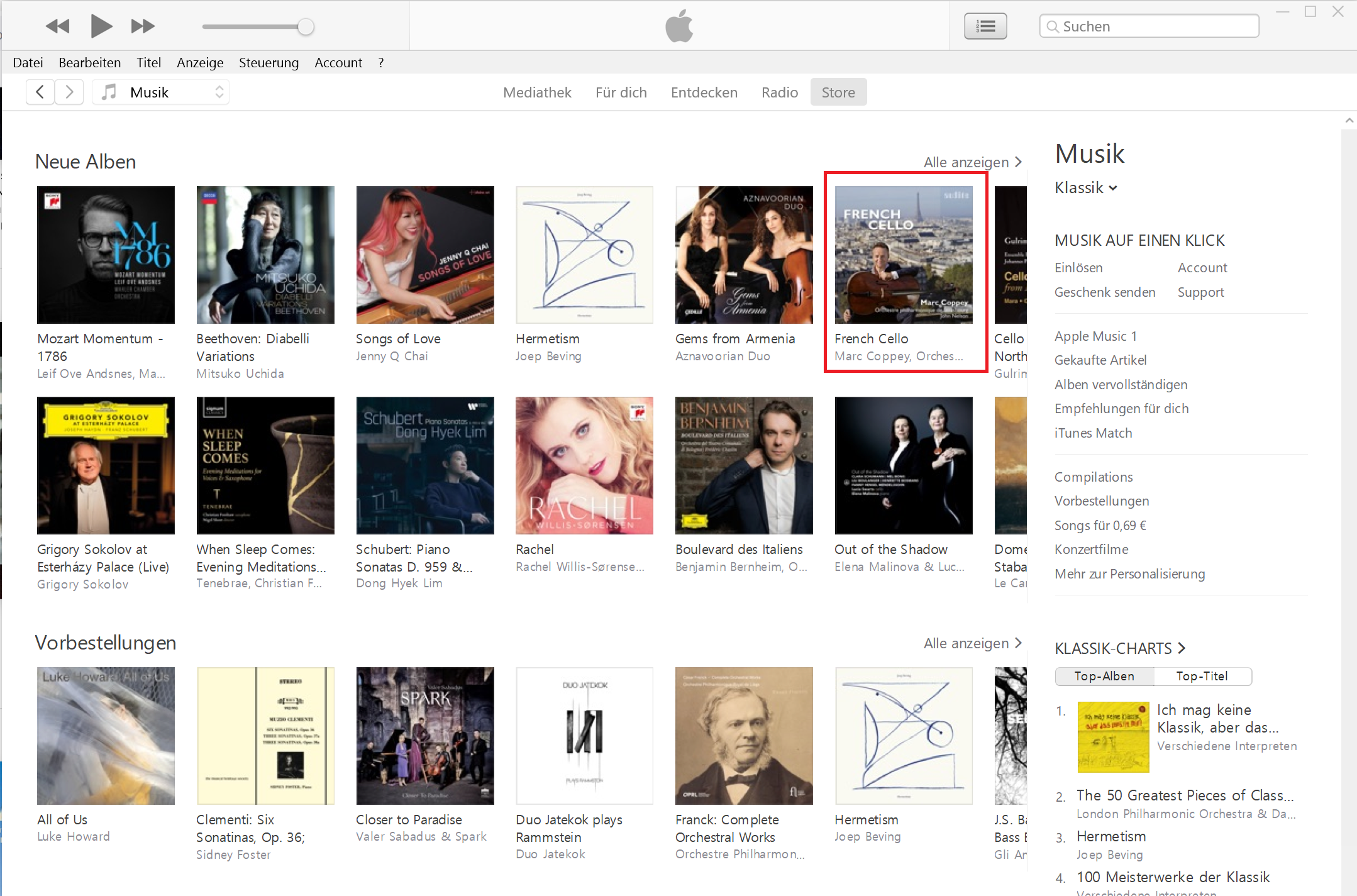Open the iTunes Match link

click(1093, 433)
